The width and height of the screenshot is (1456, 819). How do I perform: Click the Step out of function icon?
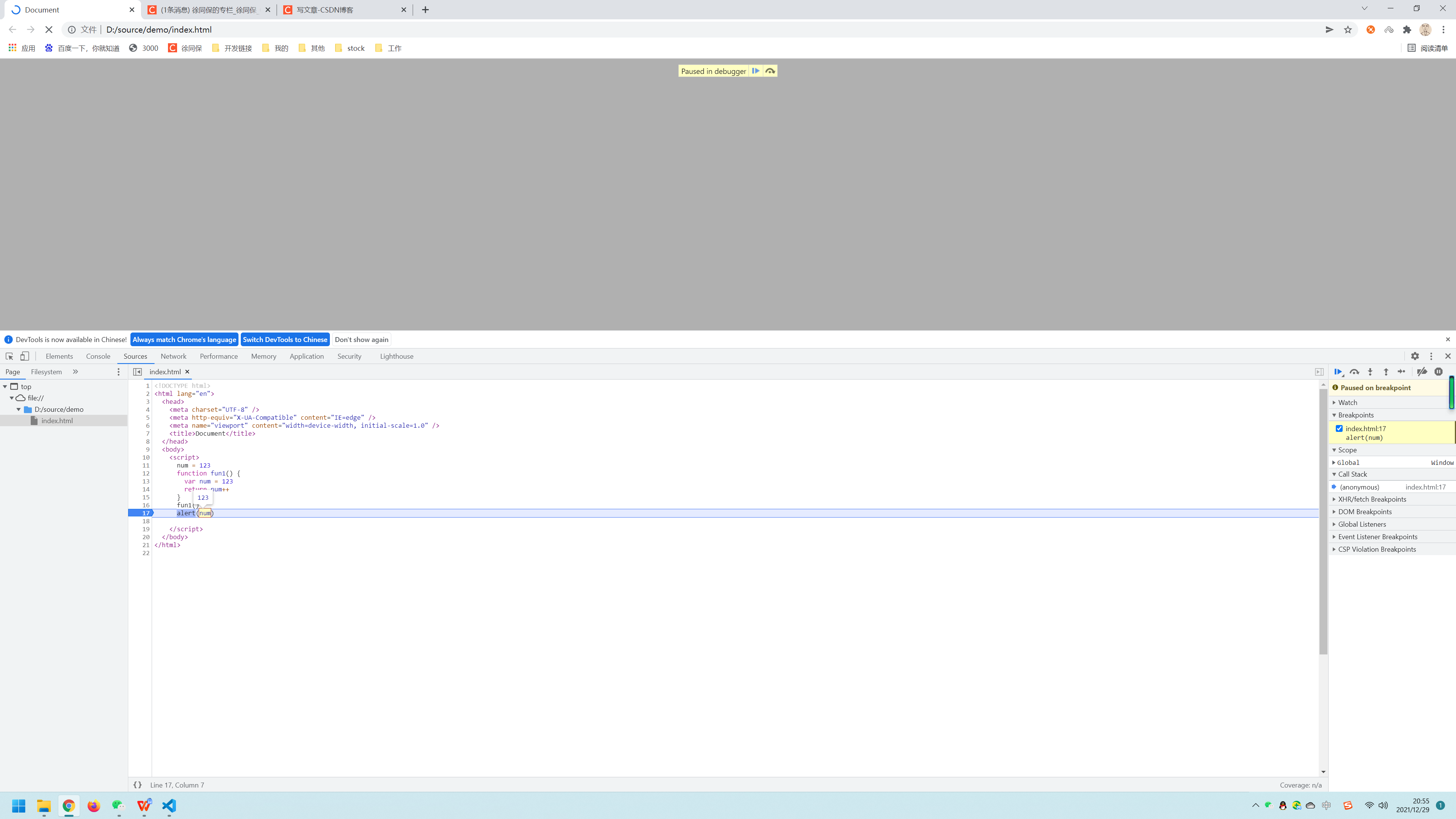click(x=1386, y=371)
